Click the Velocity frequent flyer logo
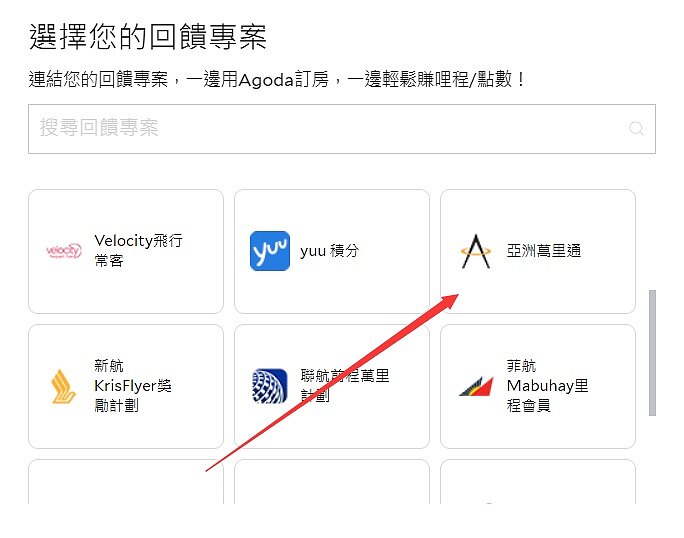The image size is (684, 538). (x=64, y=251)
